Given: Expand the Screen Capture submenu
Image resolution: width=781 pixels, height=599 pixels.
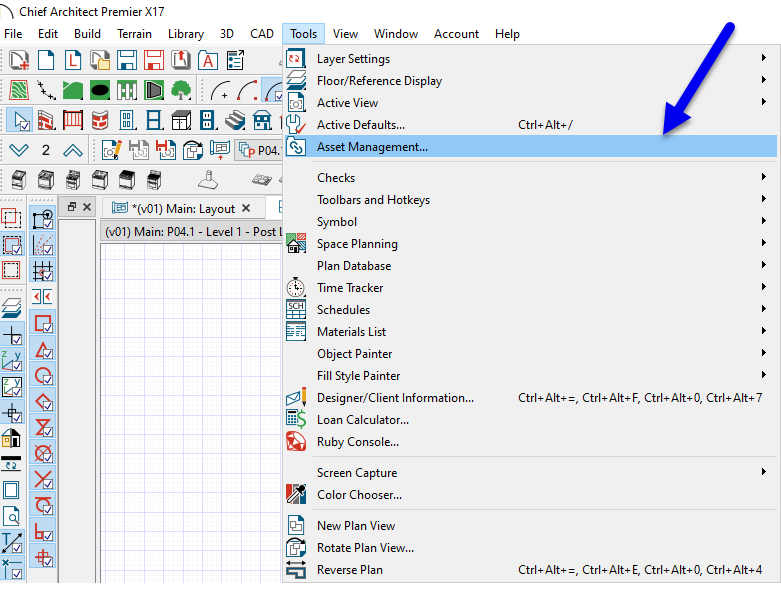Looking at the screenshot, I should (x=530, y=473).
